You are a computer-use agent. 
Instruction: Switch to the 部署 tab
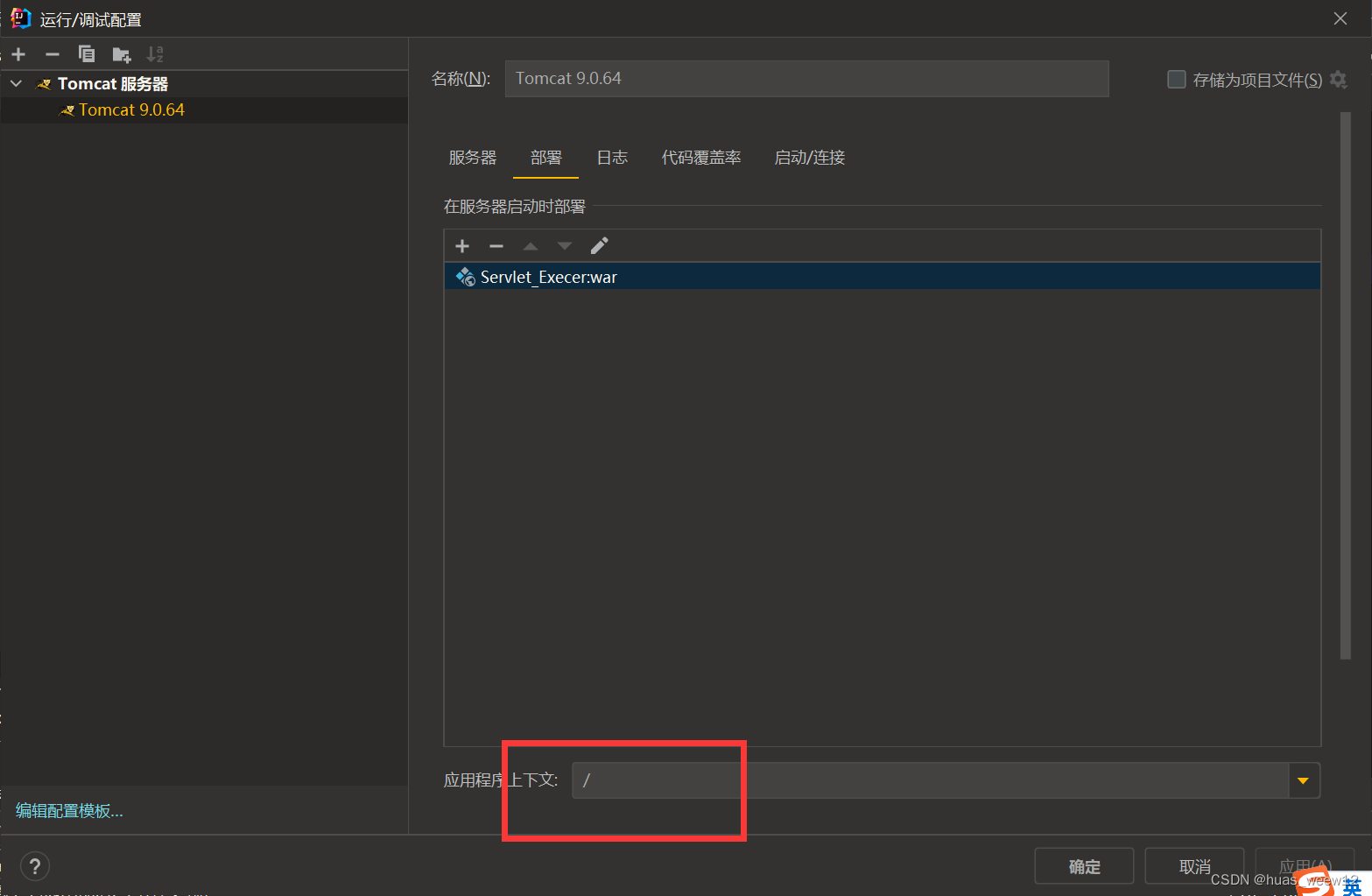pos(546,158)
